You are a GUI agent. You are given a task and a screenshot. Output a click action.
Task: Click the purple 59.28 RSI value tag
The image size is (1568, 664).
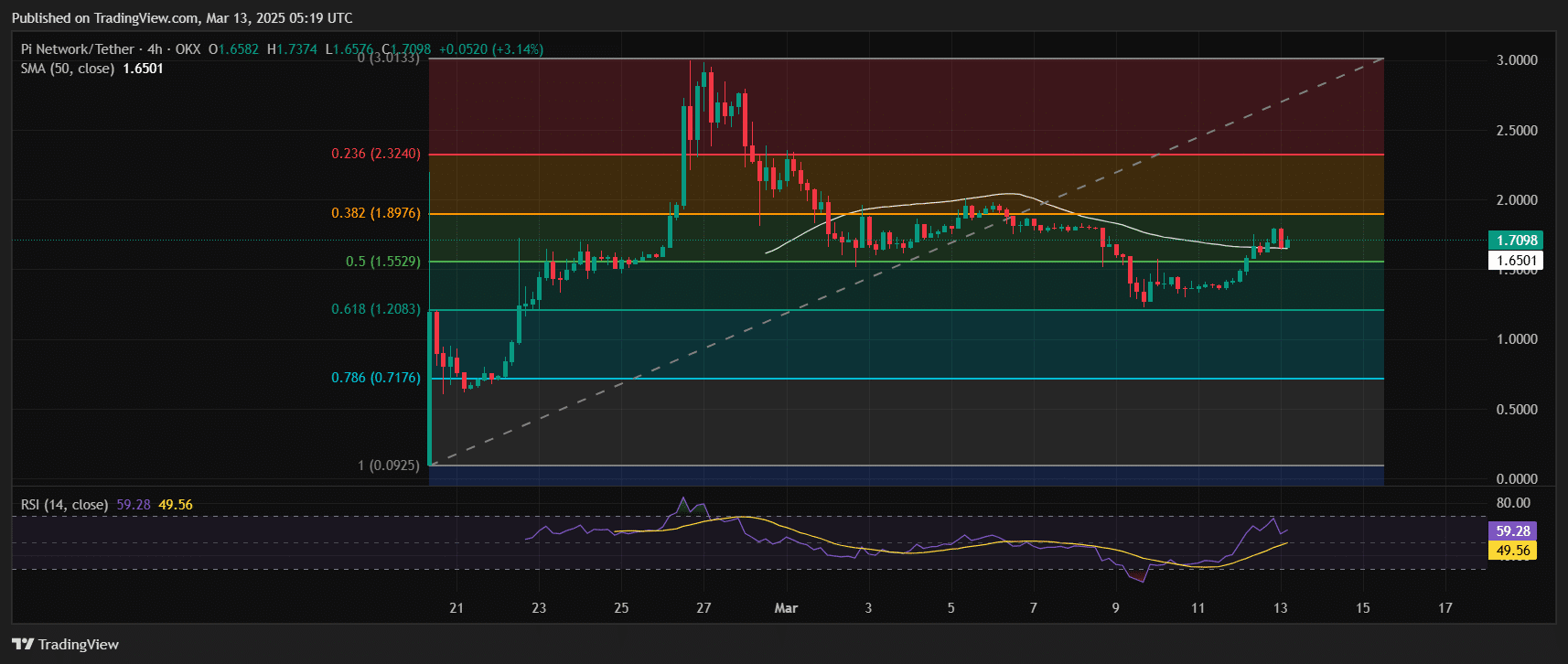pyautogui.click(x=1513, y=530)
